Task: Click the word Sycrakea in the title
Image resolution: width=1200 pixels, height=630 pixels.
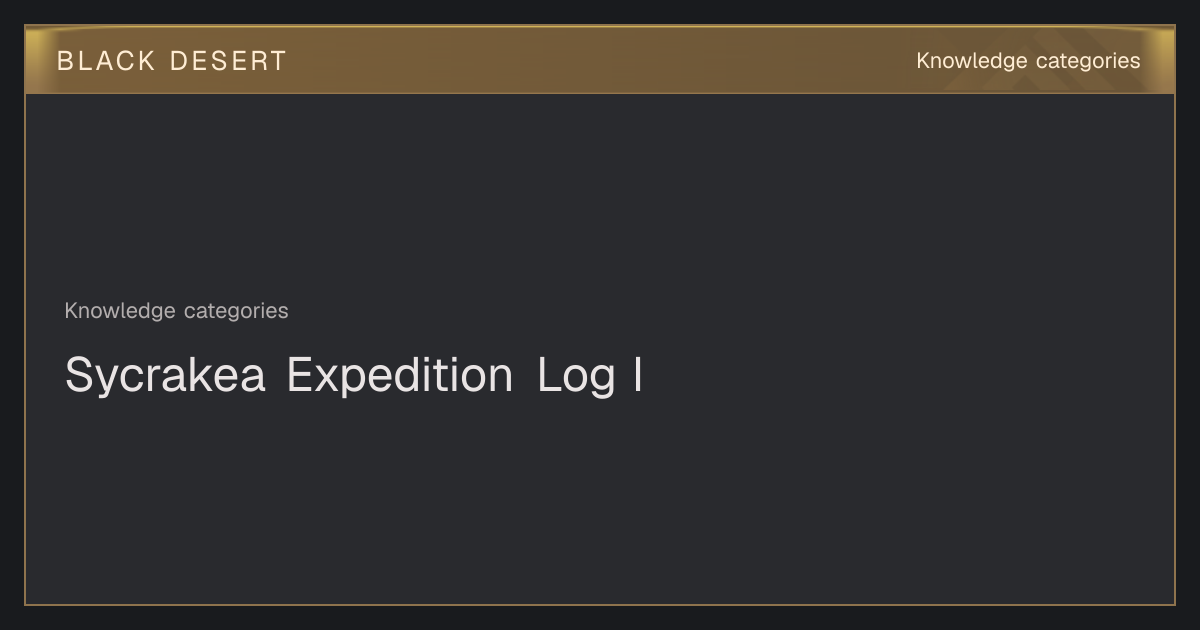Action: [x=165, y=376]
